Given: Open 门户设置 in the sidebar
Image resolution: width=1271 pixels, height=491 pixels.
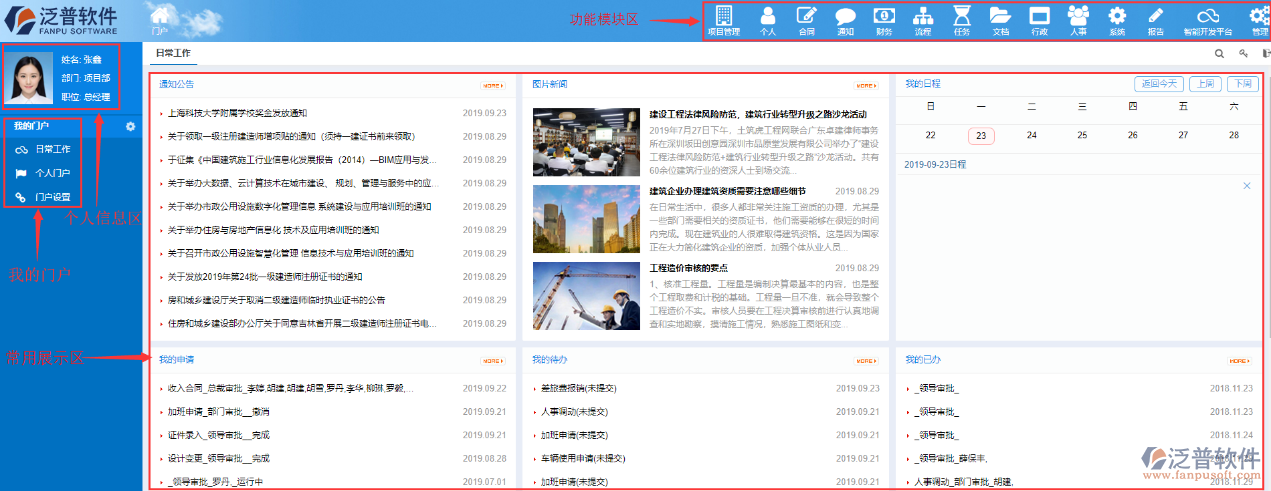Looking at the screenshot, I should (x=52, y=197).
